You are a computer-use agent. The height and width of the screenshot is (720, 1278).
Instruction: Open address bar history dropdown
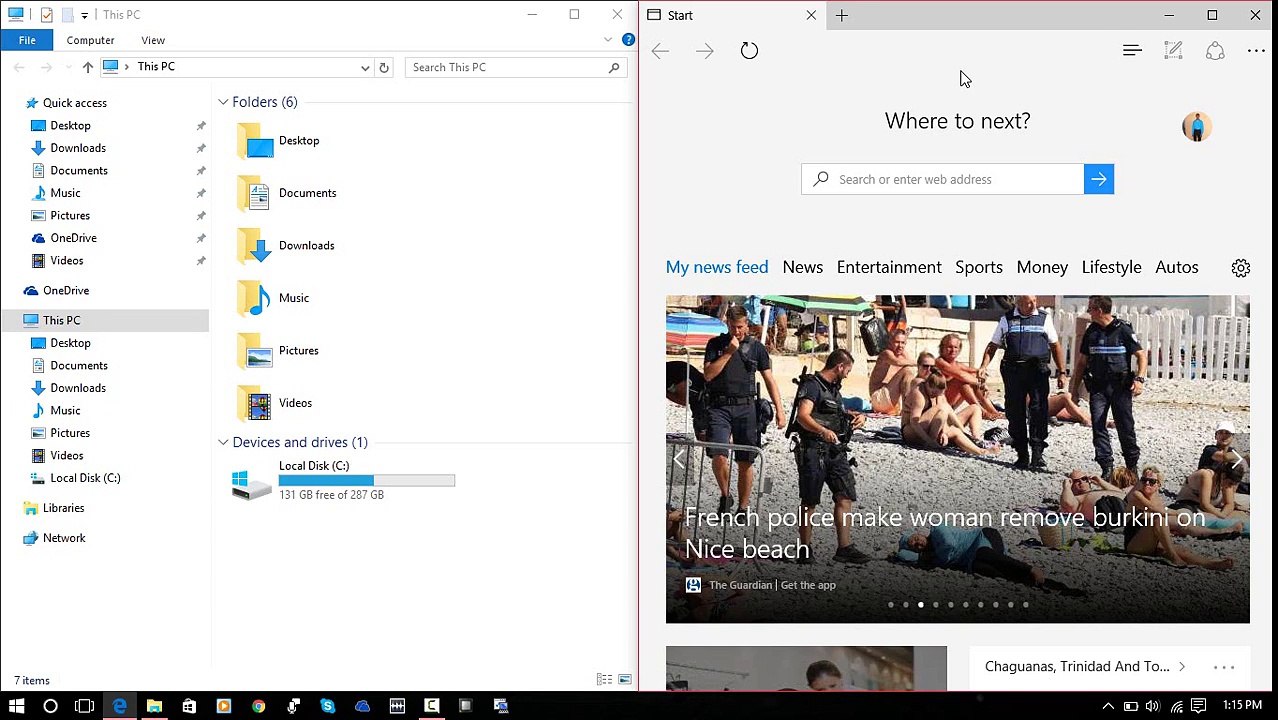point(365,67)
